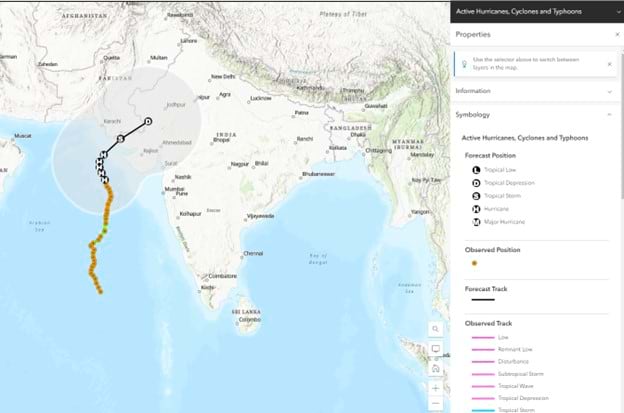Click the Colombo label on map
Image resolution: width=624 pixels, height=413 pixels.
[x=250, y=319]
